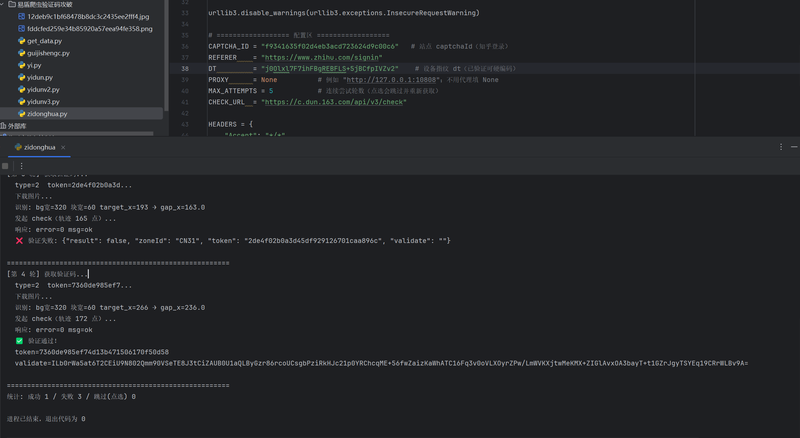Click line number 38 in the gutter
The height and width of the screenshot is (438, 800).
tap(185, 68)
